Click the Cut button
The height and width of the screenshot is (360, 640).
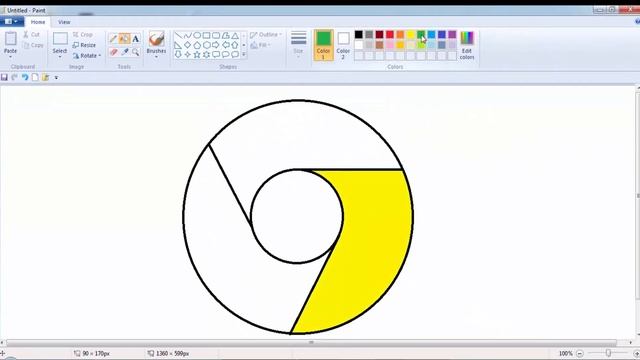point(31,35)
